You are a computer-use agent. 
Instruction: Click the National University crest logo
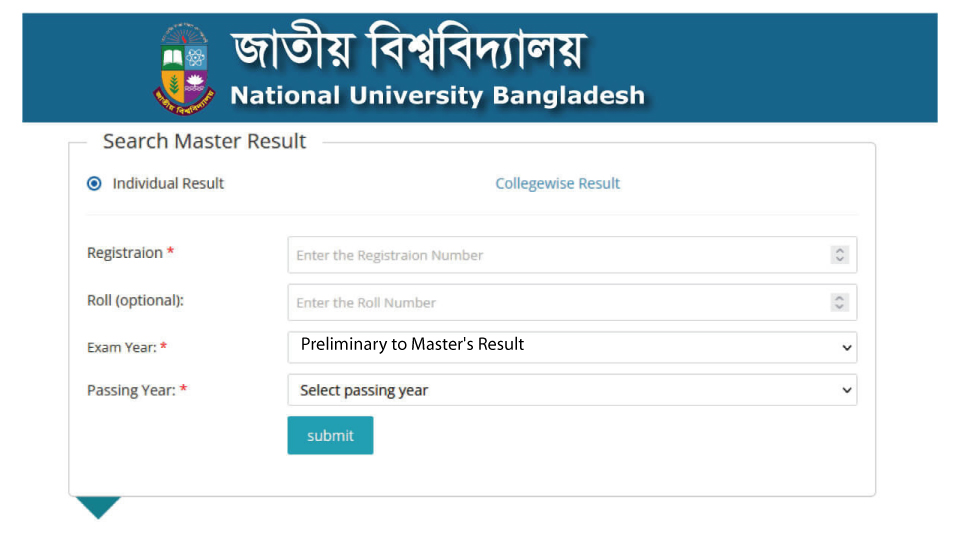point(184,69)
